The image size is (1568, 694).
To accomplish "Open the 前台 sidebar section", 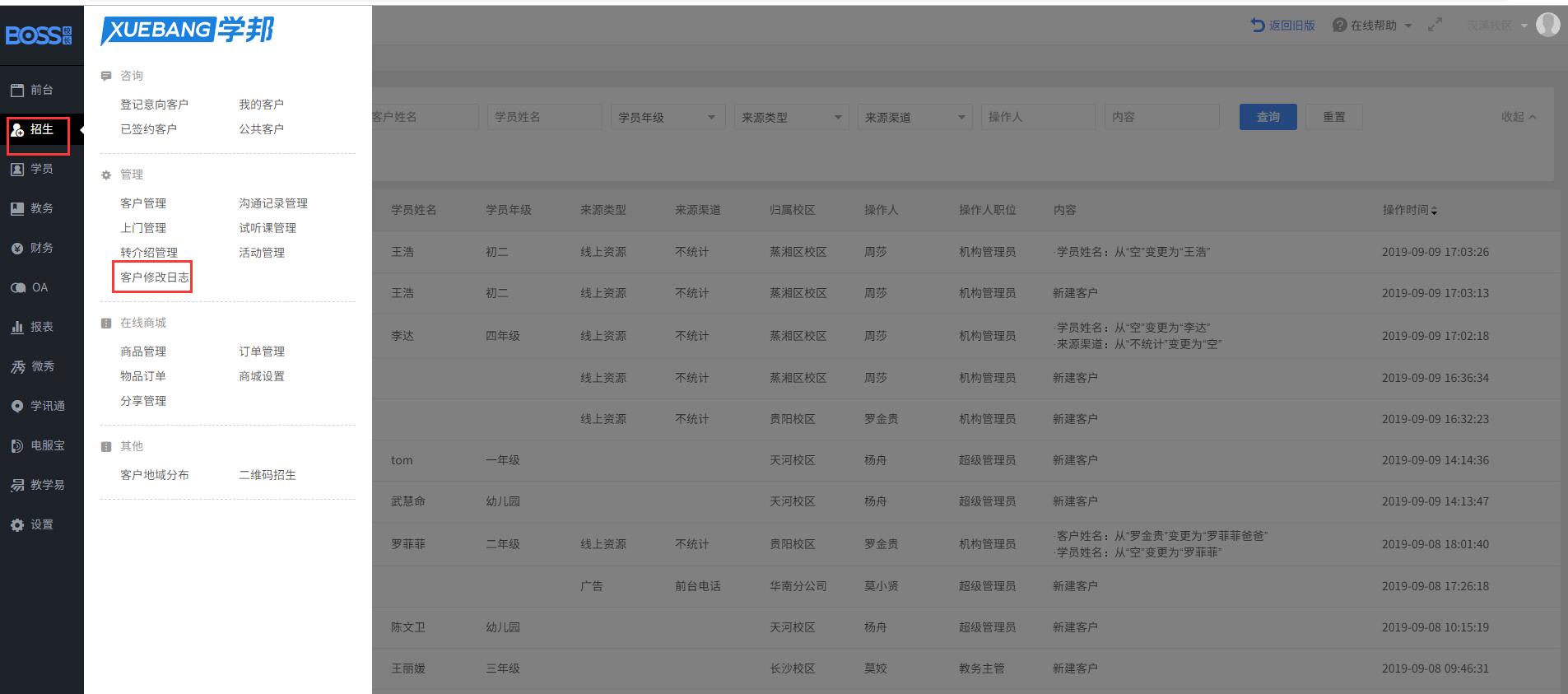I will click(x=32, y=90).
